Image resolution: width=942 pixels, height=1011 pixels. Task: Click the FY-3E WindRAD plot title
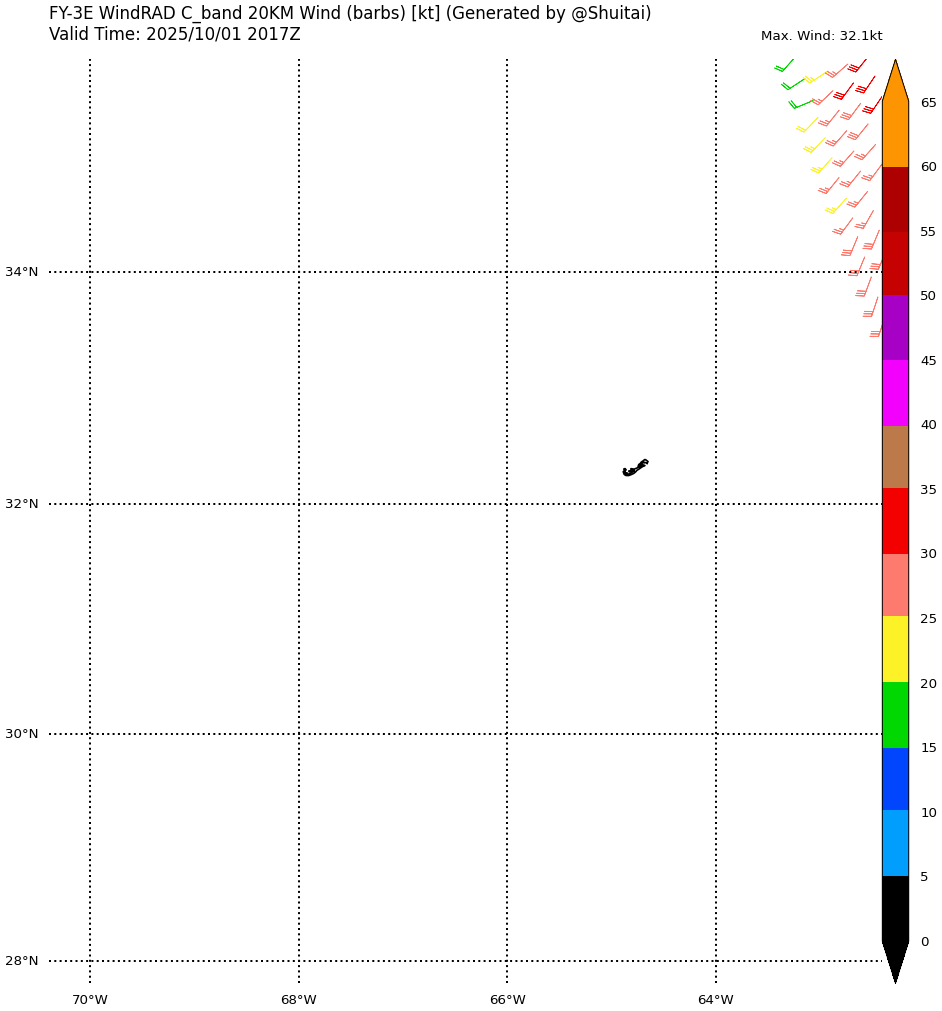click(350, 14)
